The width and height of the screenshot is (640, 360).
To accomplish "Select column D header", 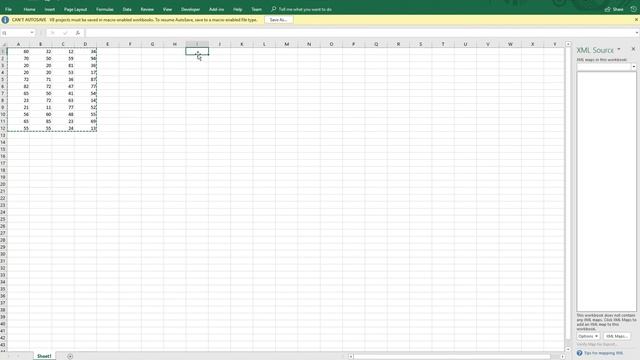I will click(85, 44).
